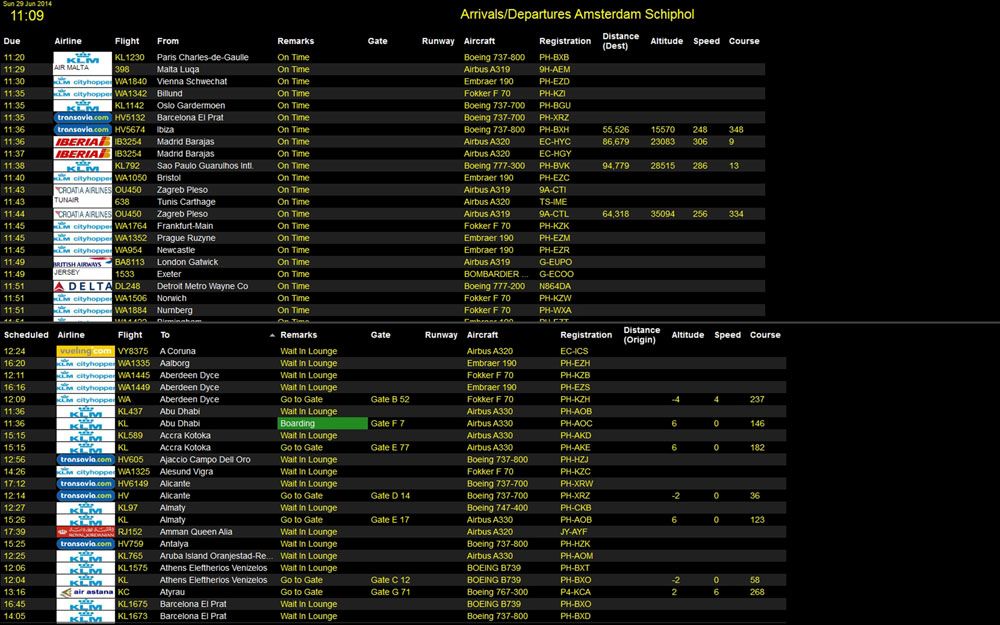This screenshot has width=1000, height=625.
Task: Select the green Boarding status cell
Action: click(x=322, y=424)
